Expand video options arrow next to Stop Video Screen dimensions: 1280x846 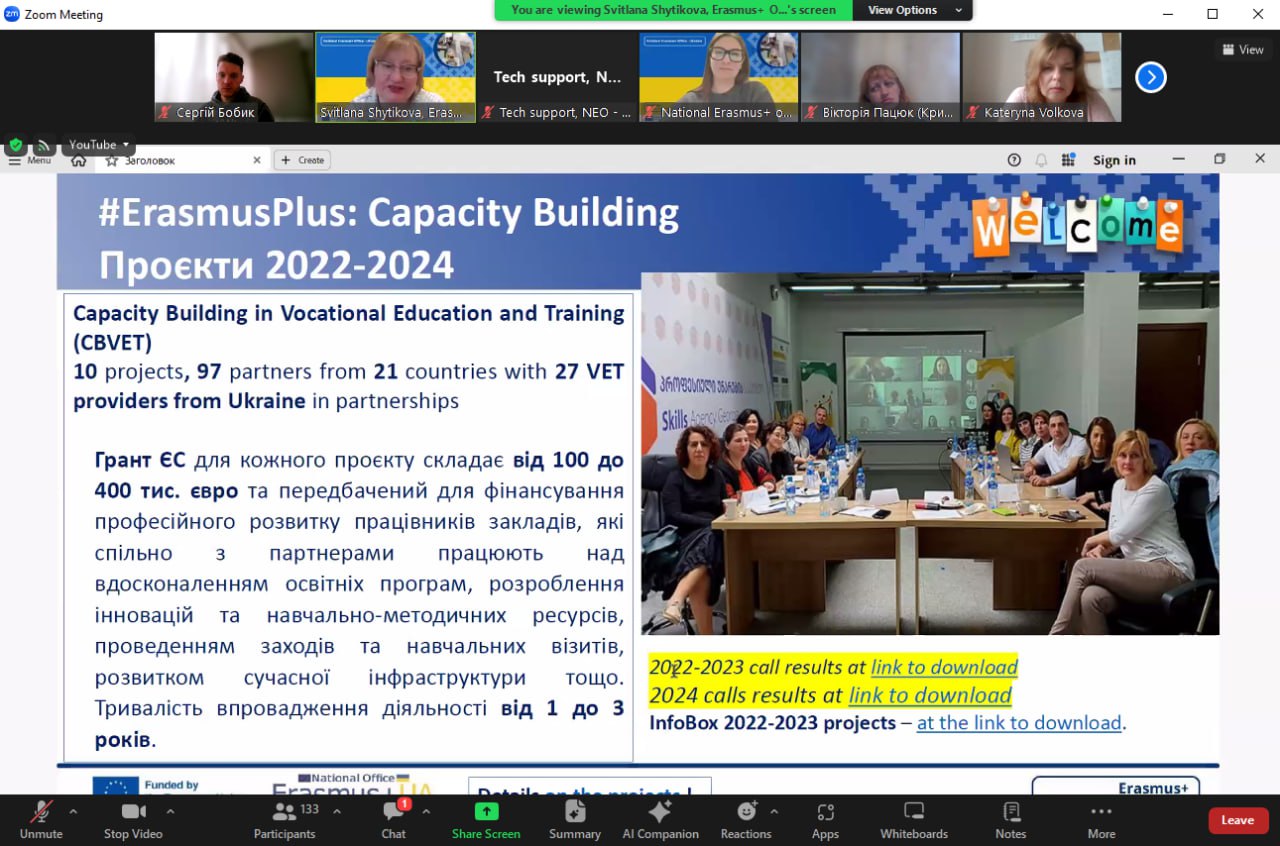pos(170,811)
